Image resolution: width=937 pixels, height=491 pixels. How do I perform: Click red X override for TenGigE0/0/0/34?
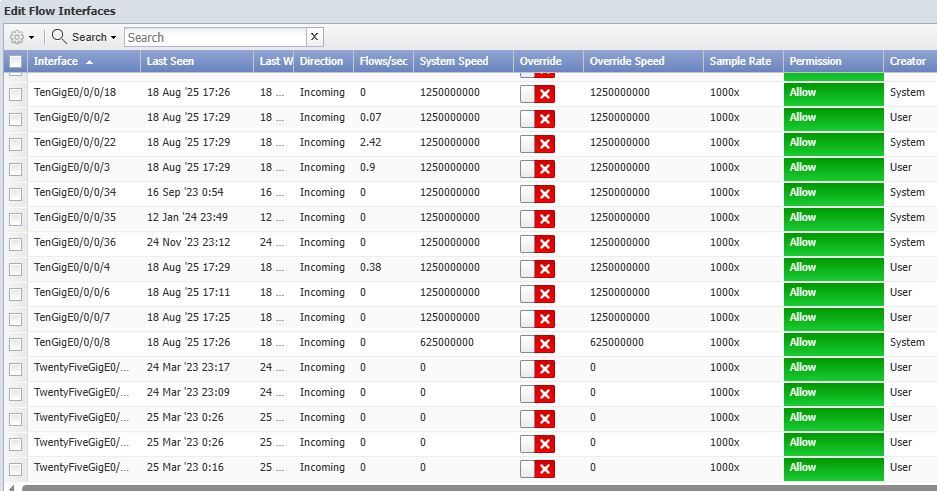(545, 194)
